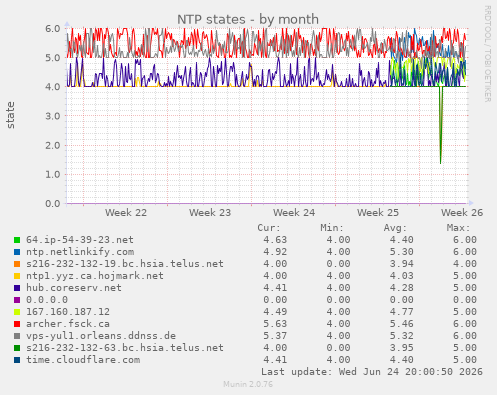
Task: Click the Min: column header
Action: (332, 228)
